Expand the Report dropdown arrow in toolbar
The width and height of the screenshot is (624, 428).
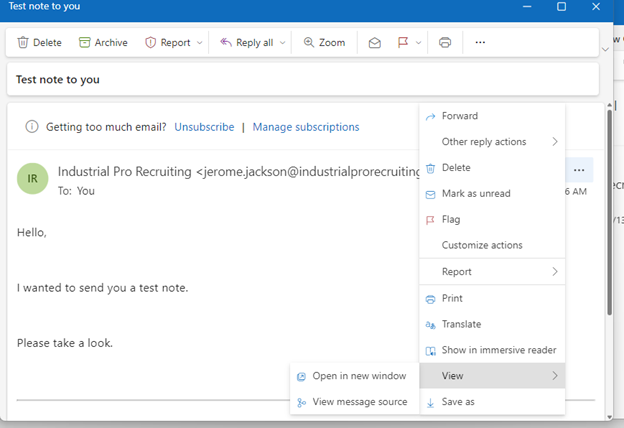coord(200,43)
